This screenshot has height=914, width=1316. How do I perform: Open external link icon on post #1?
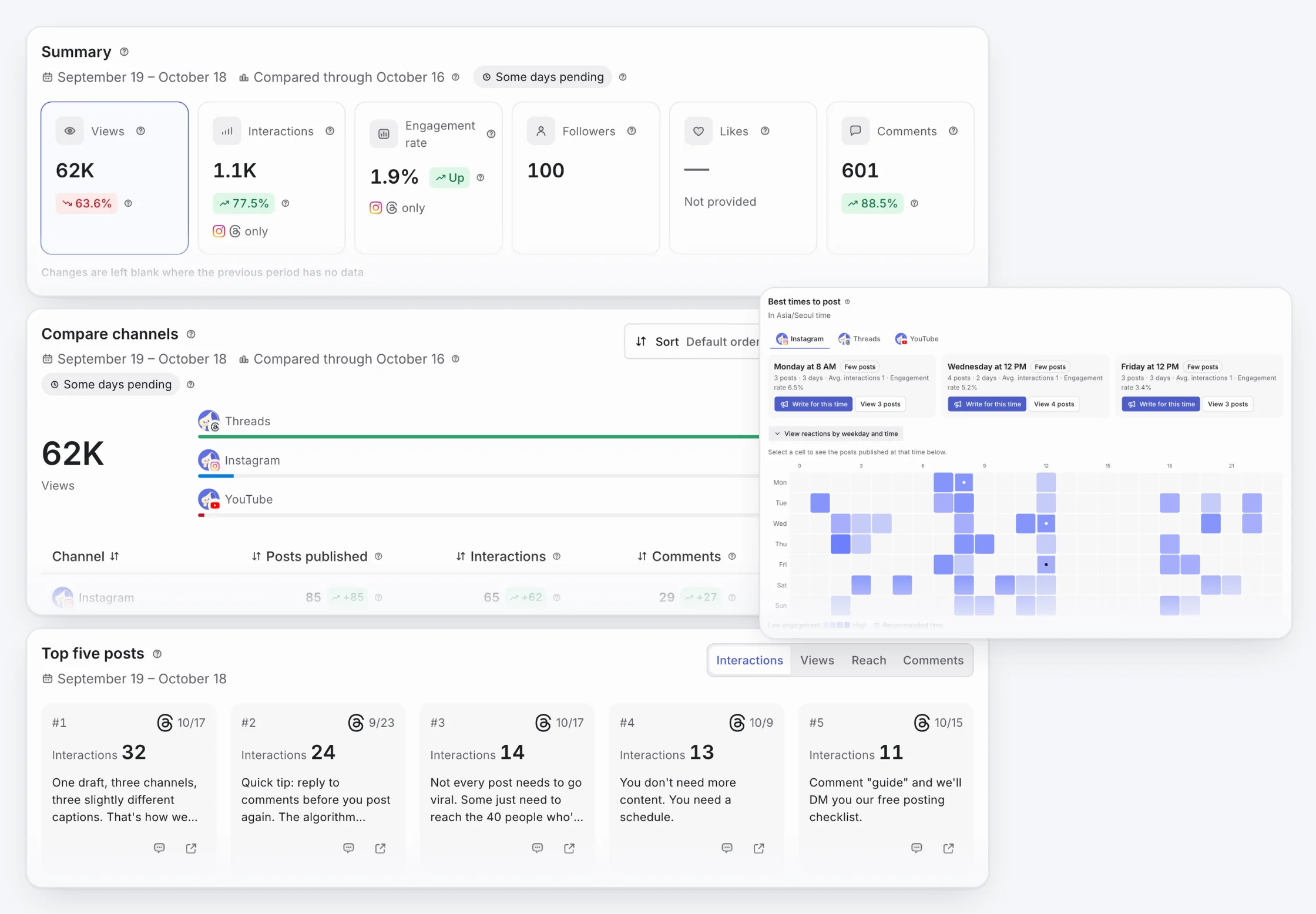(x=191, y=848)
